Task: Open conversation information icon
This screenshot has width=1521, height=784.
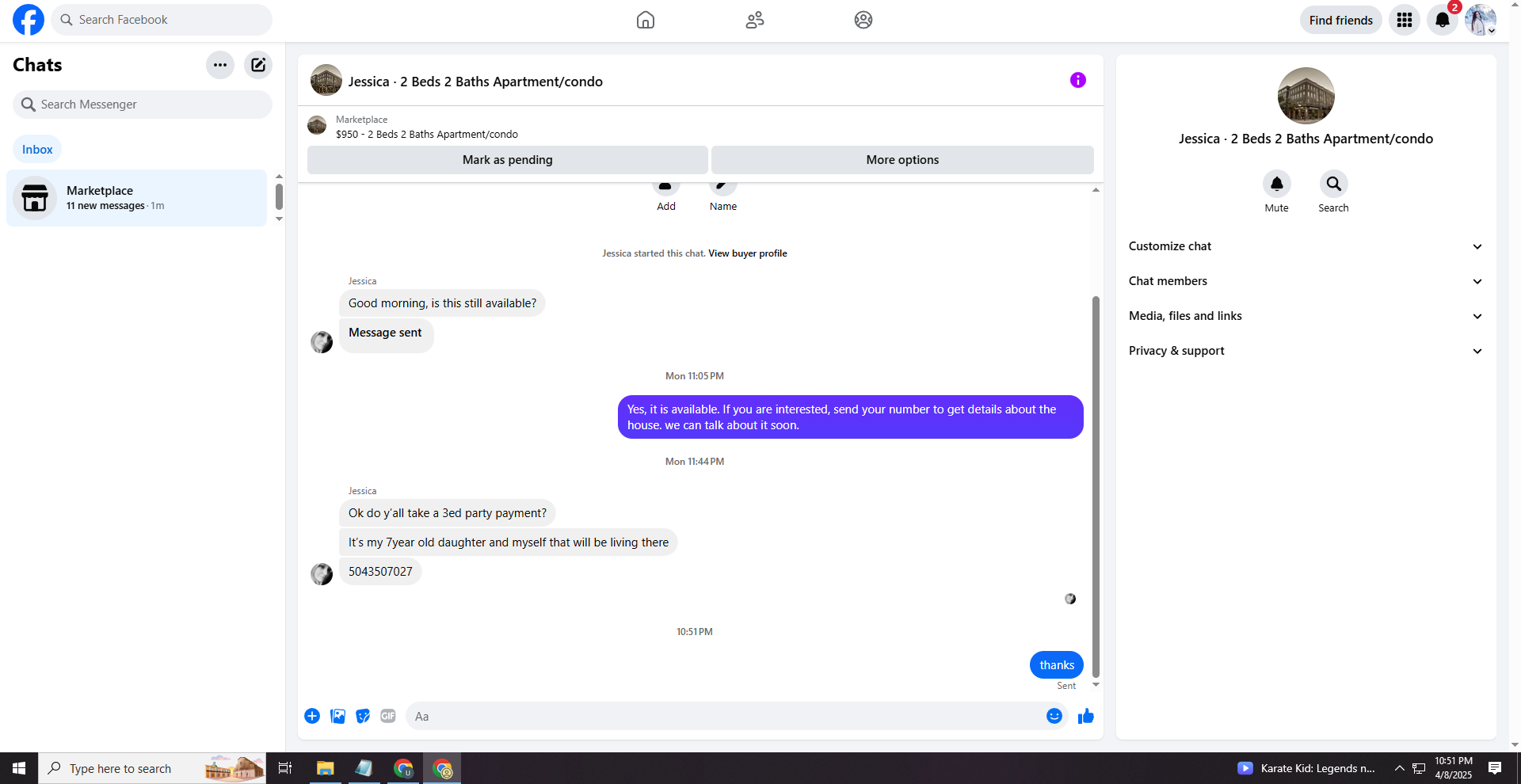Action: 1077,80
